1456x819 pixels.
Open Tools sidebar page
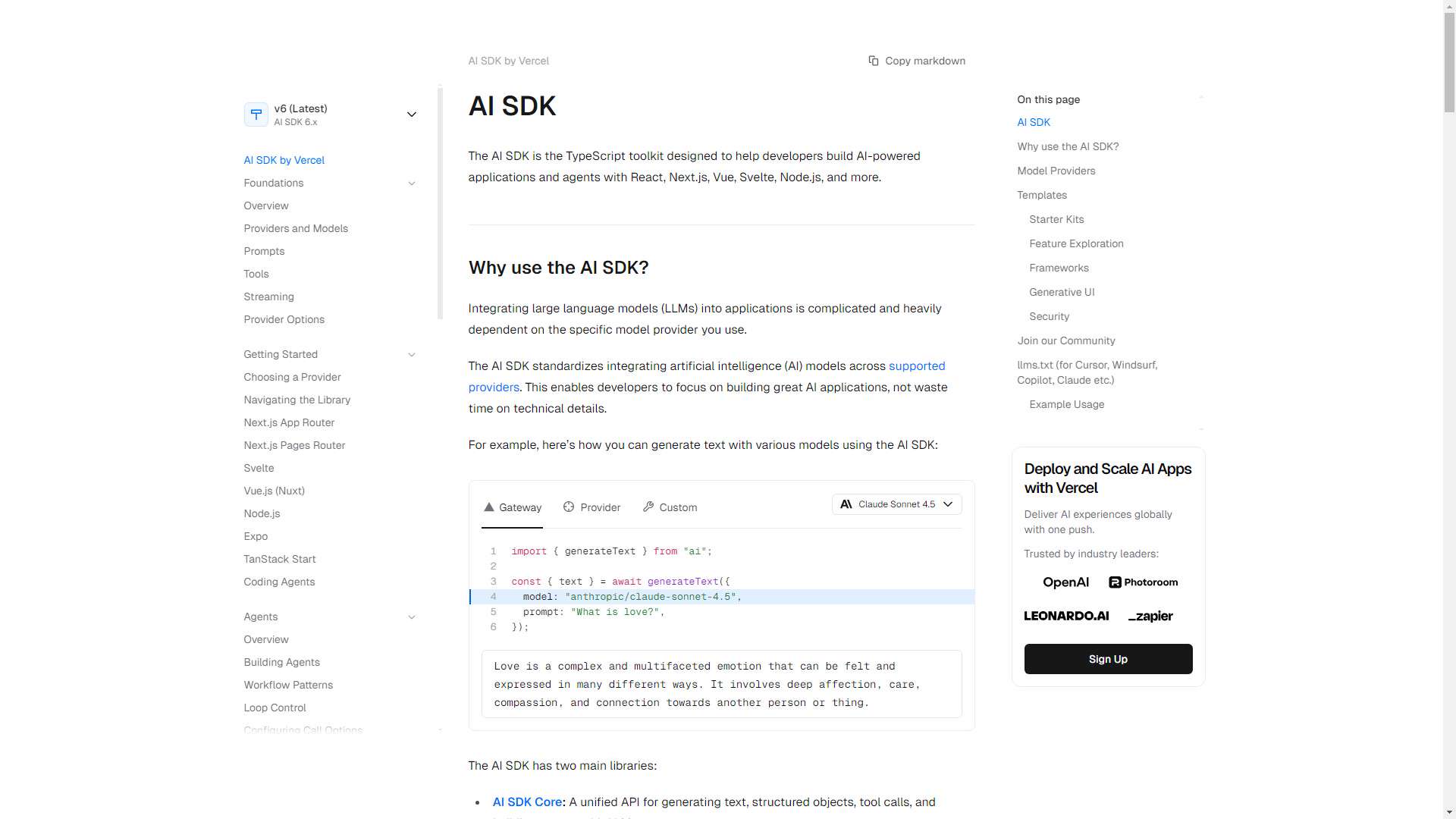256,275
